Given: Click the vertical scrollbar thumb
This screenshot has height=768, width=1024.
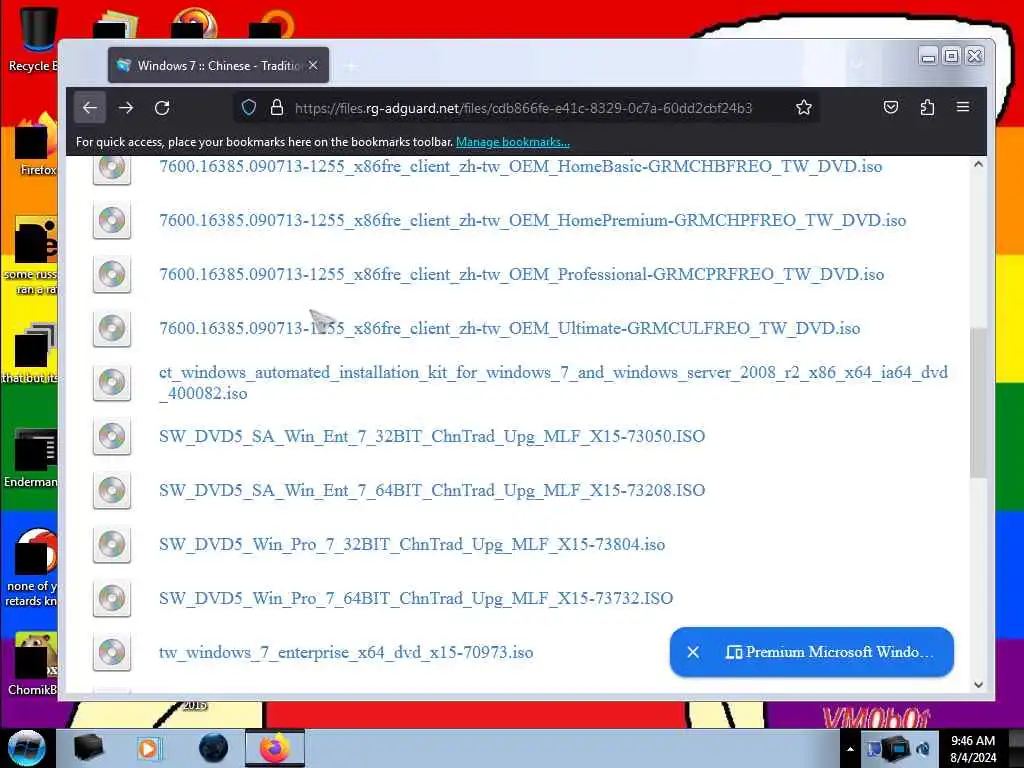Looking at the screenshot, I should (x=978, y=402).
